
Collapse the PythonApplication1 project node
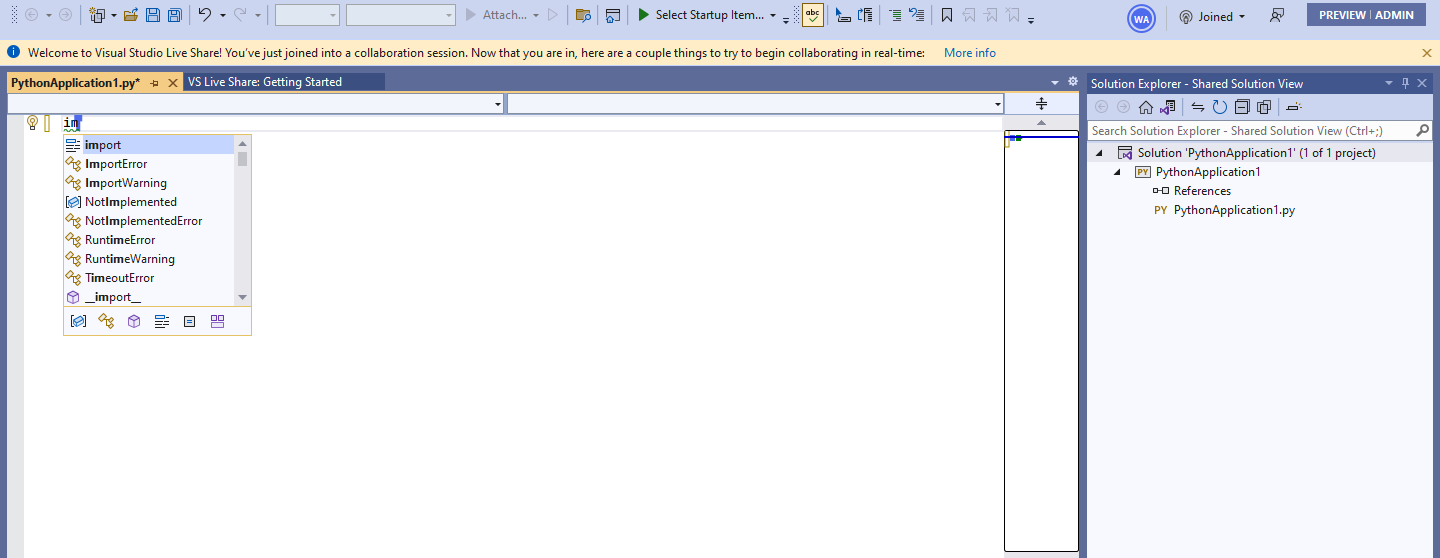pos(1119,172)
